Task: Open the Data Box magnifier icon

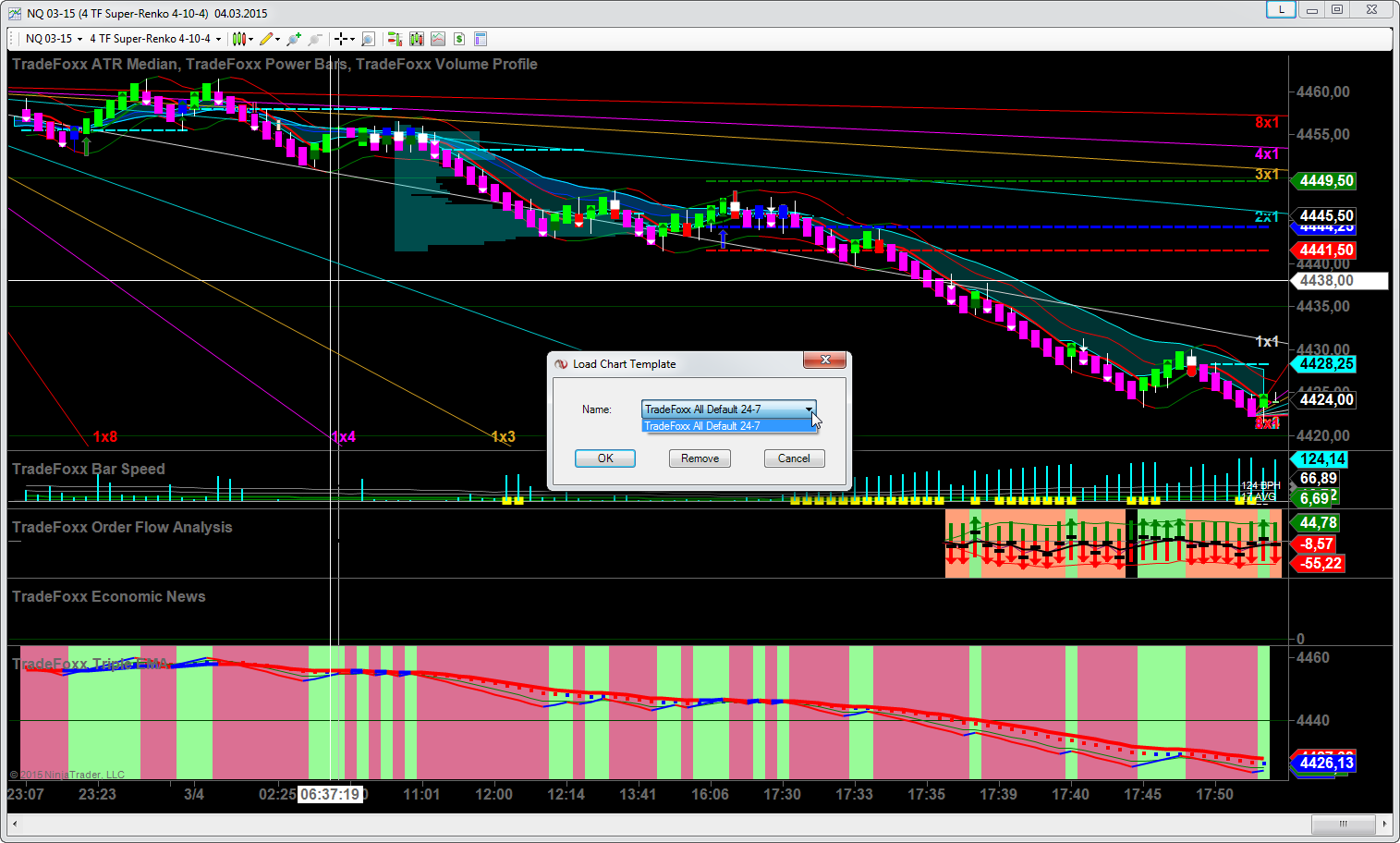Action: 368,39
